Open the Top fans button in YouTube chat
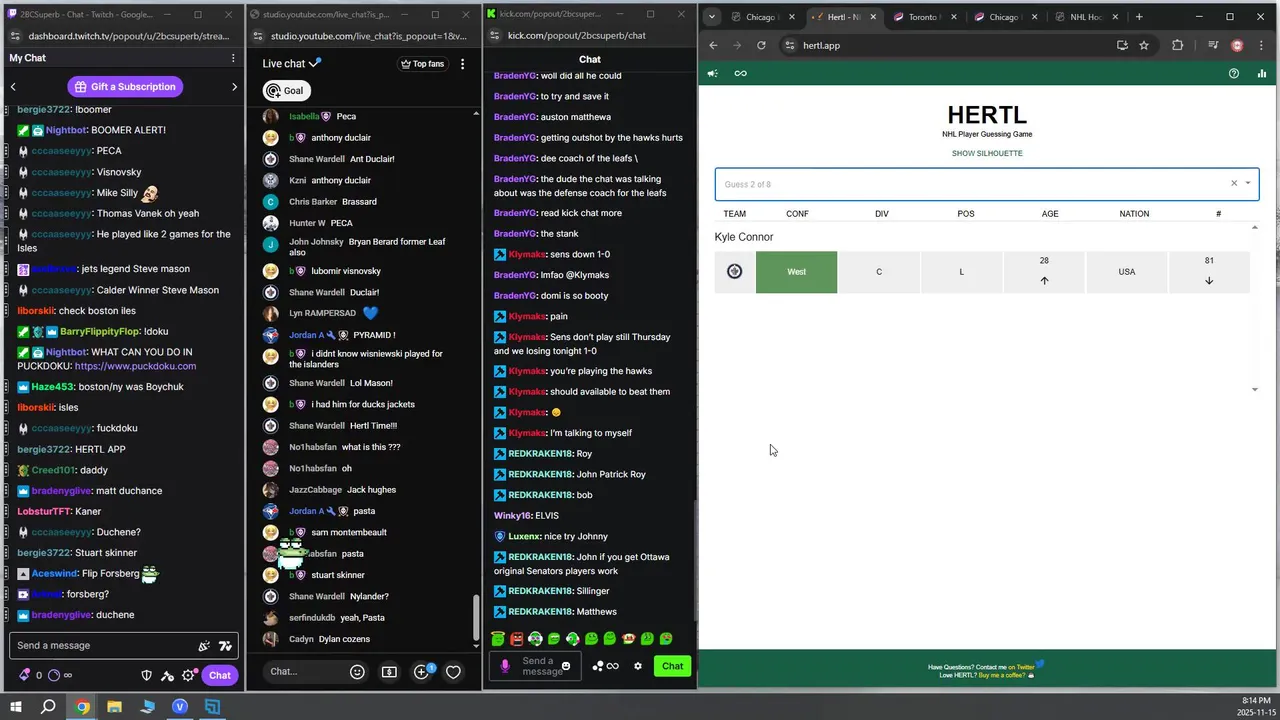 pyautogui.click(x=422, y=64)
